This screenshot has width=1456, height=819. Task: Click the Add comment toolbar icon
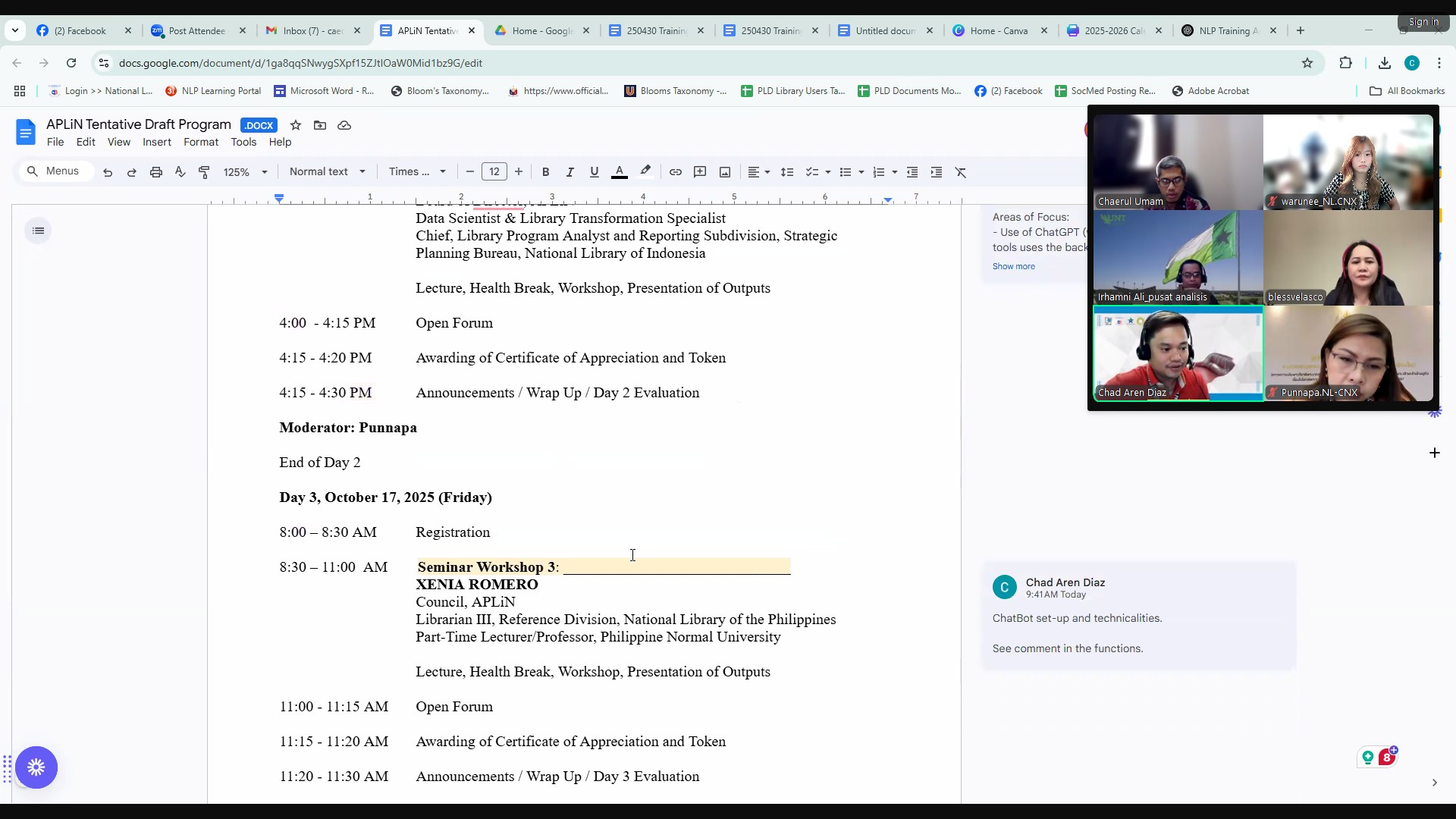700,172
